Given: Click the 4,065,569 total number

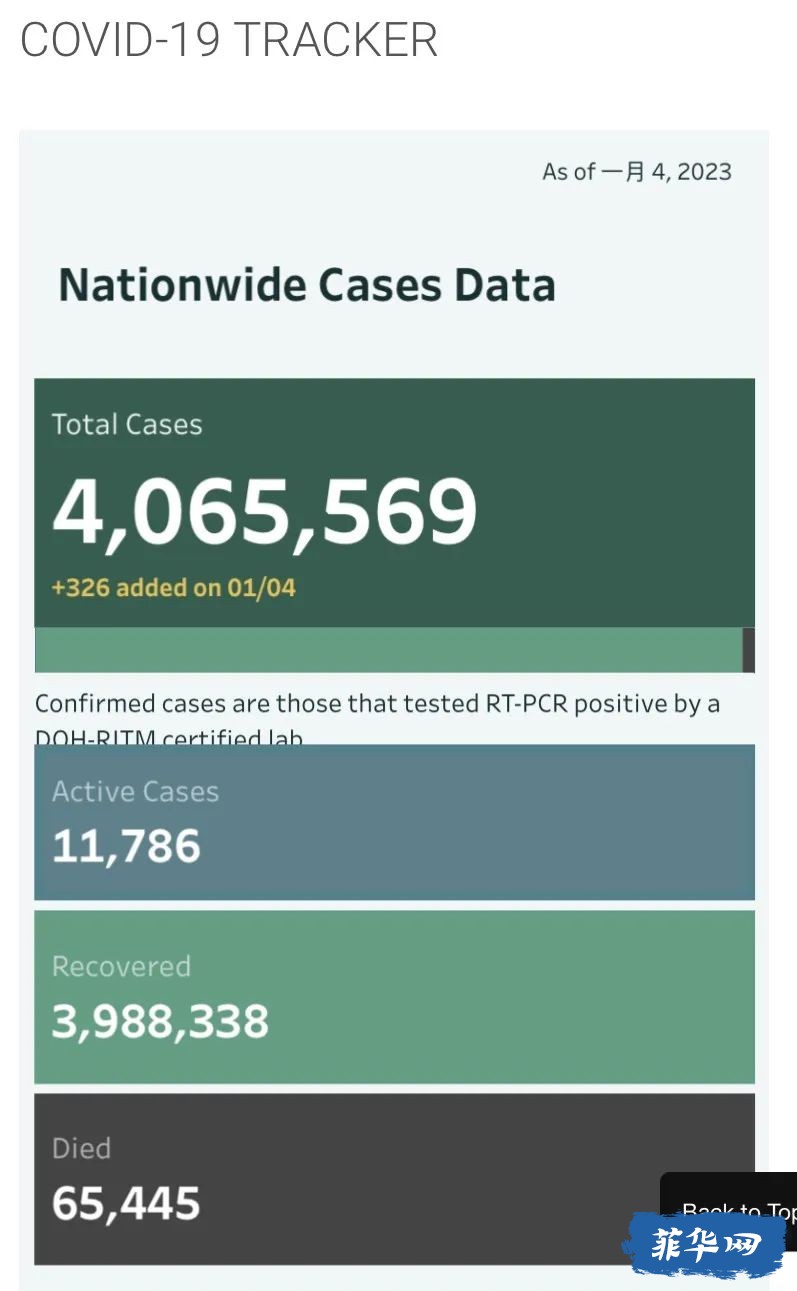Looking at the screenshot, I should [265, 511].
